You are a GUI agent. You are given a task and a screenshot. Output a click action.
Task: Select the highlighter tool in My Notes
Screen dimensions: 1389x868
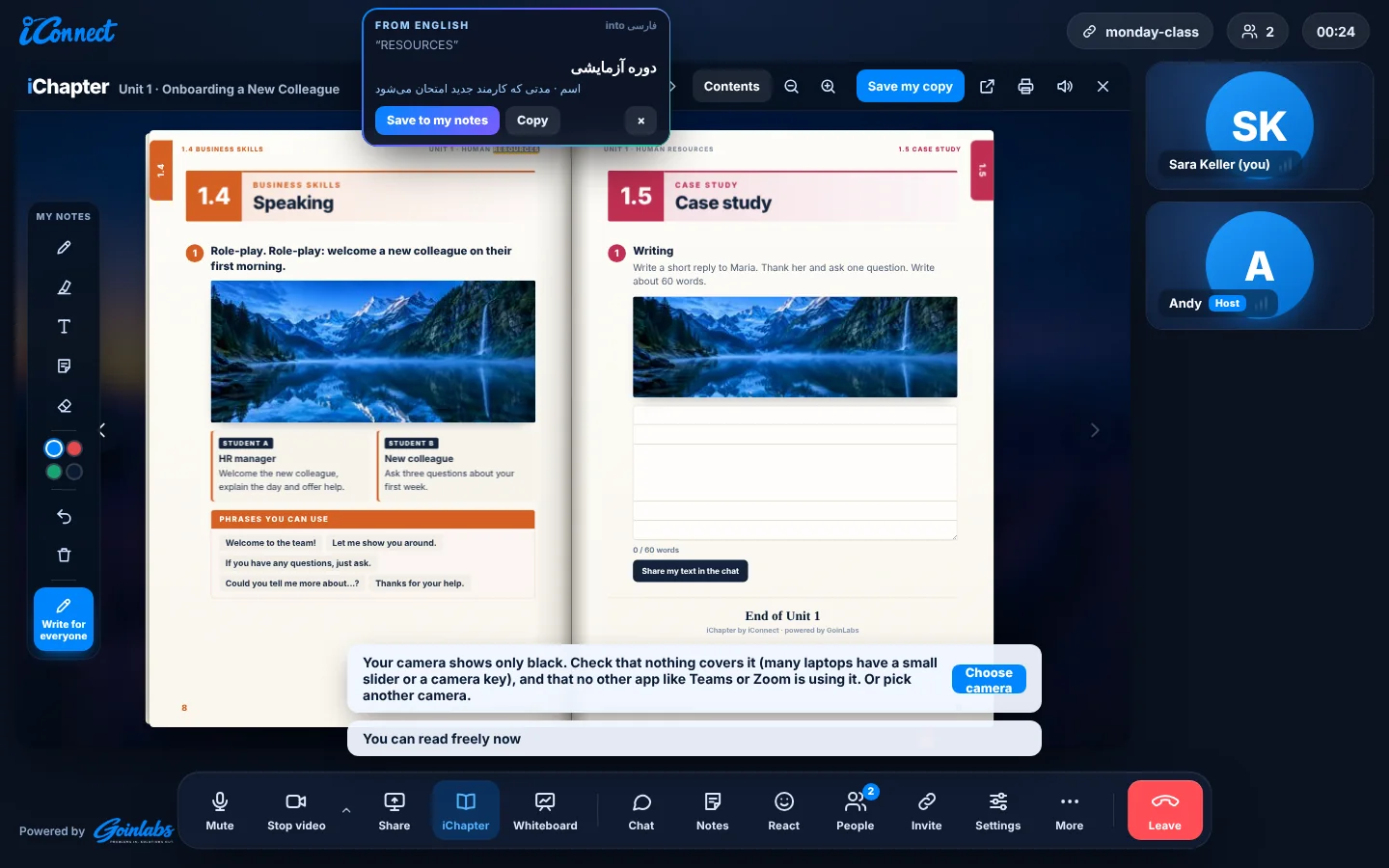tap(64, 287)
